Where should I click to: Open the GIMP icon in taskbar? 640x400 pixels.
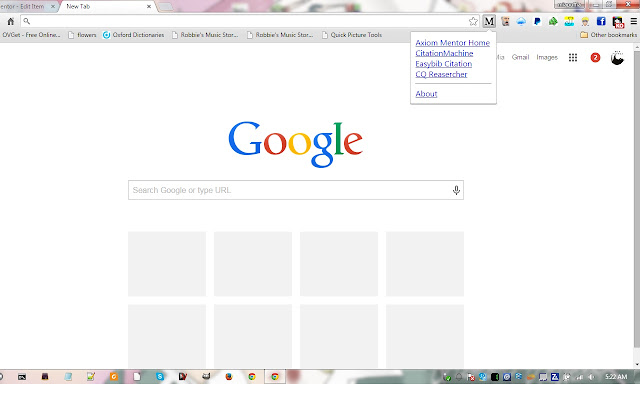(x=206, y=376)
